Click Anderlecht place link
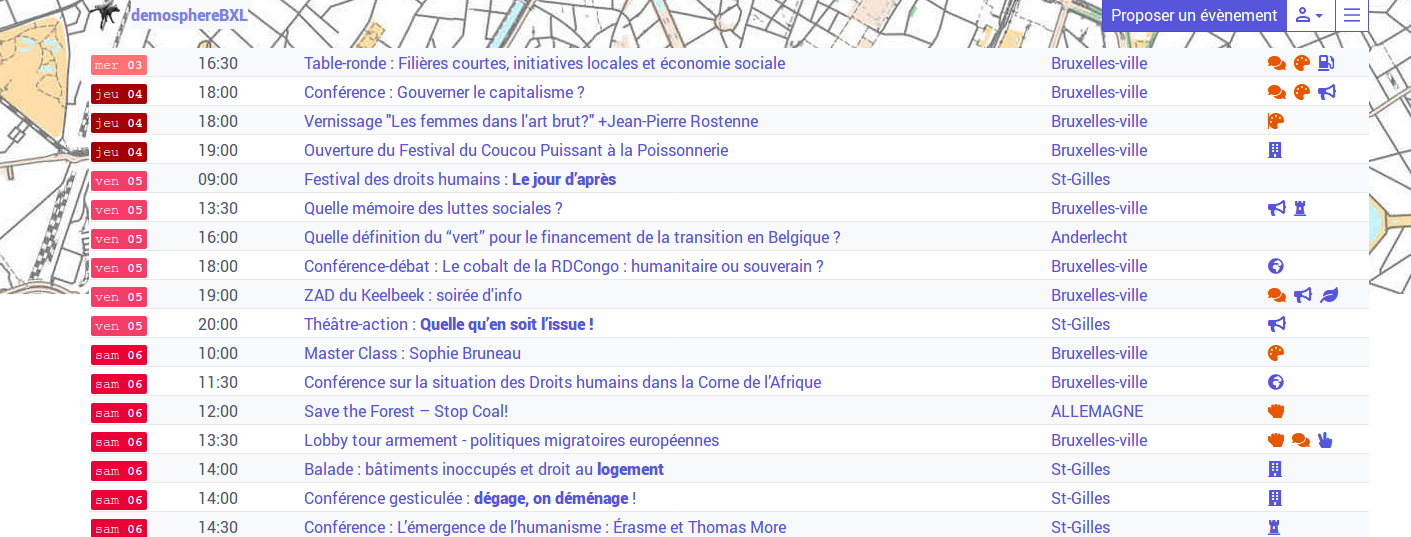This screenshot has width=1411, height=537. (1089, 237)
